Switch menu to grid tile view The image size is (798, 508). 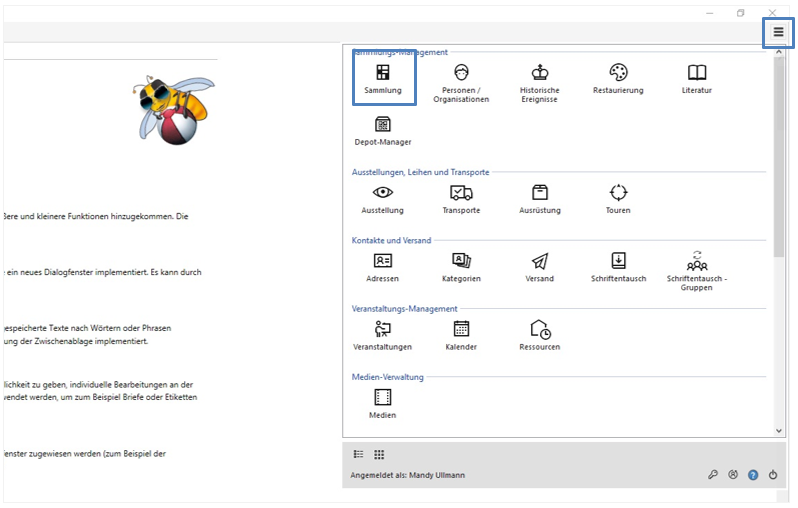click(x=379, y=454)
